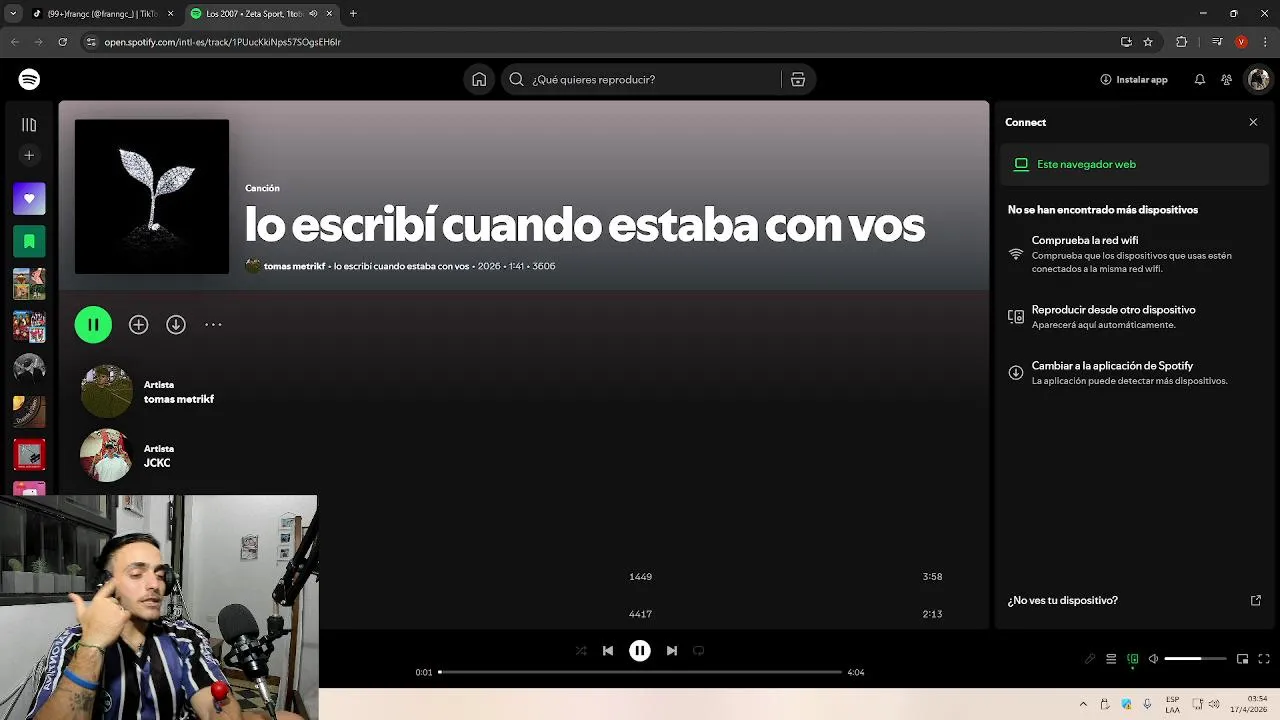Bookmark this page with the star
The height and width of the screenshot is (720, 1280).
click(1148, 42)
